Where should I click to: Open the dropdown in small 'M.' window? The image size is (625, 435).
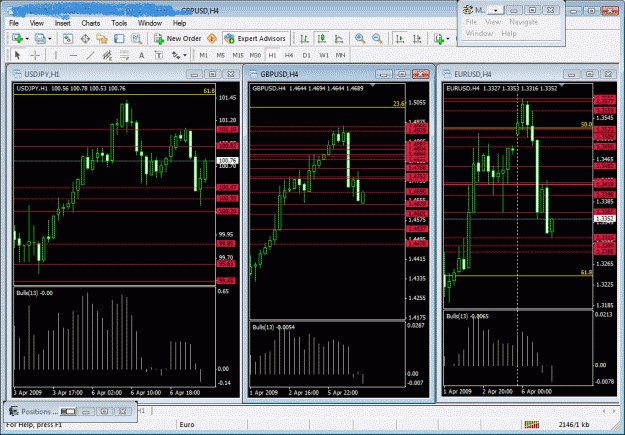[495, 10]
